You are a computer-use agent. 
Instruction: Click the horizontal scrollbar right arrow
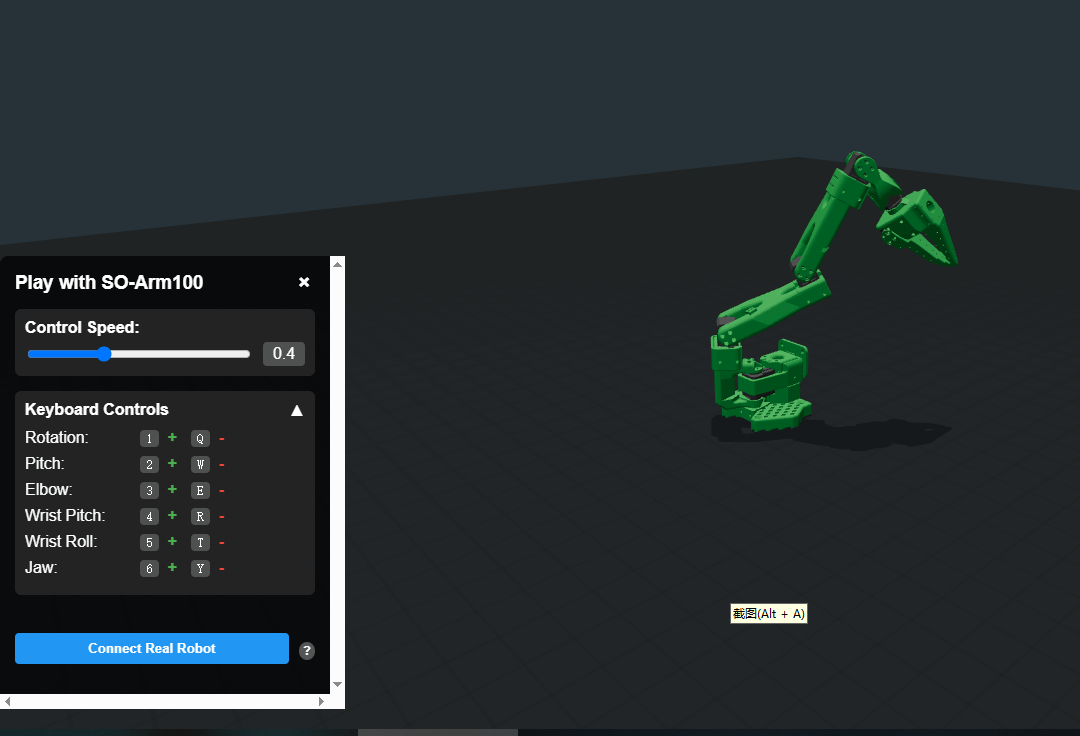click(321, 702)
